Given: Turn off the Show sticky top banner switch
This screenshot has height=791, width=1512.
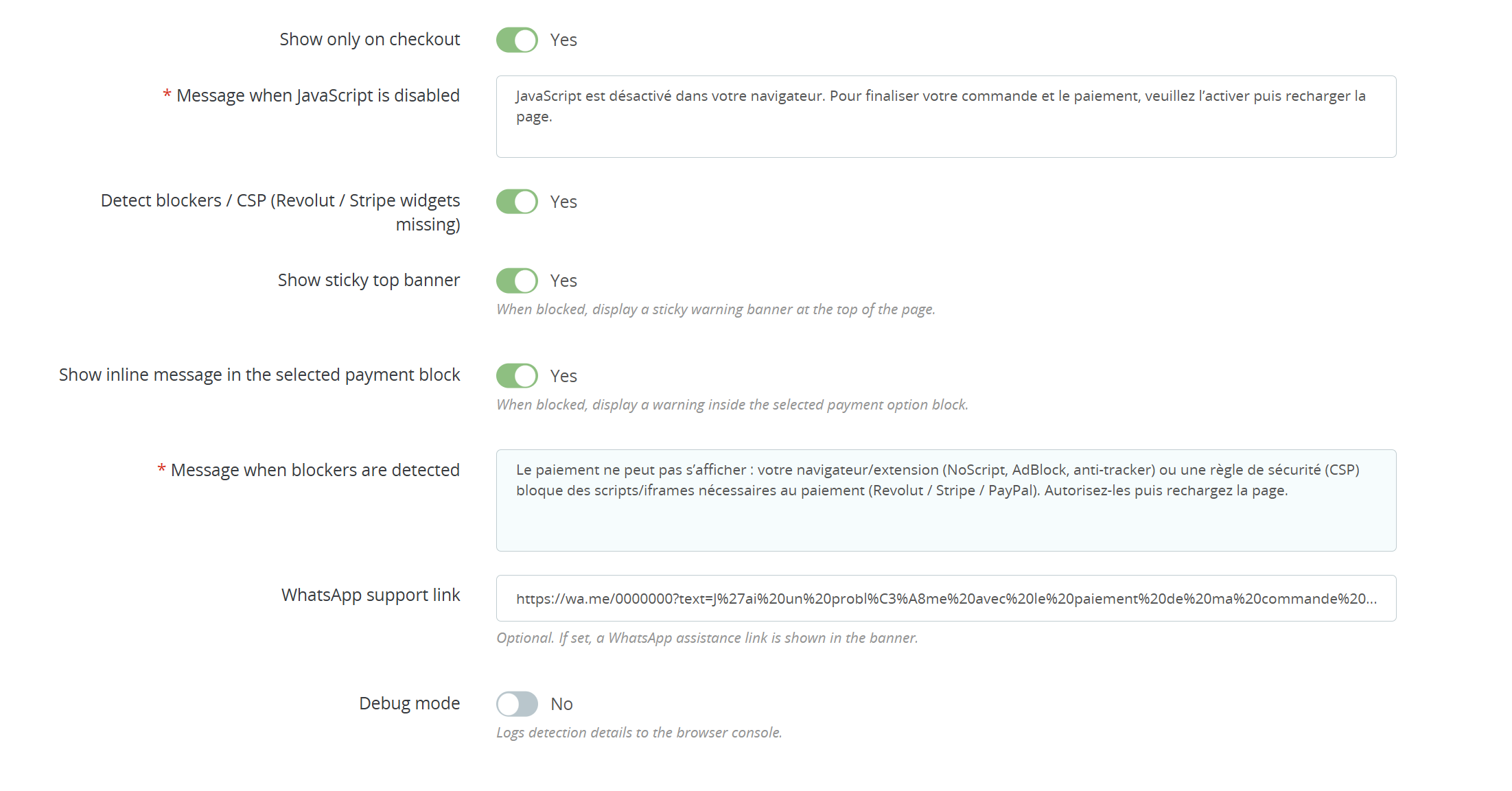Looking at the screenshot, I should [517, 281].
